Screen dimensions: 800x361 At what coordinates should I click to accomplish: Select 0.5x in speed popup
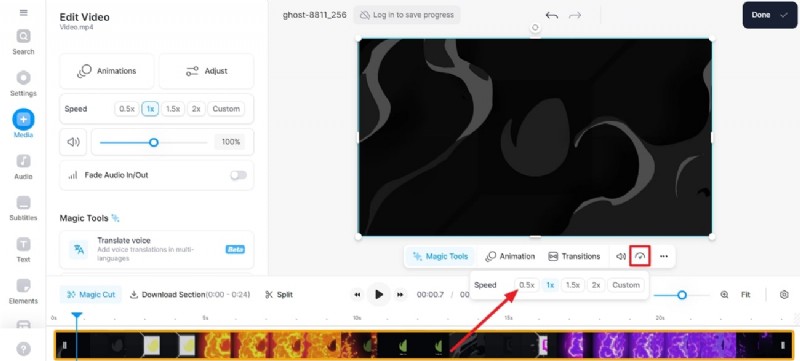pyautogui.click(x=527, y=285)
